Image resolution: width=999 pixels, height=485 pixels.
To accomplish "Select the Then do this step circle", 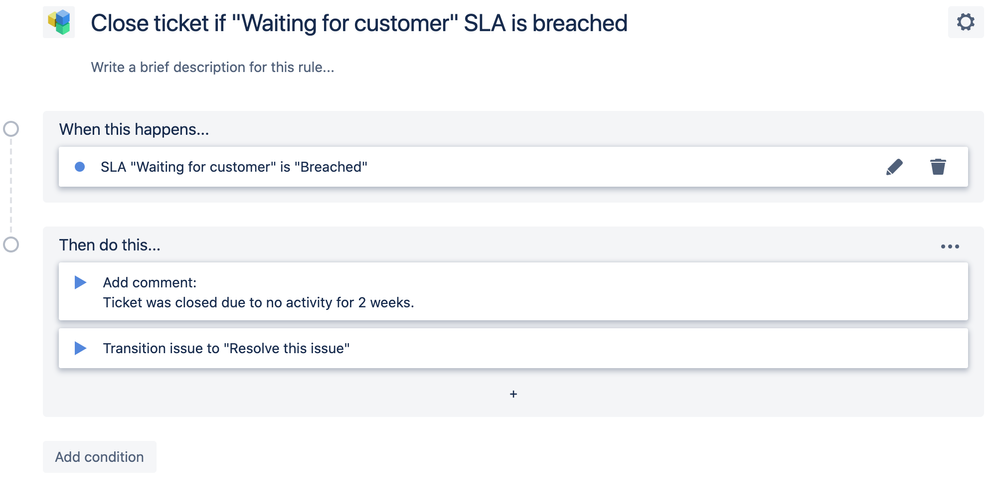I will point(11,244).
